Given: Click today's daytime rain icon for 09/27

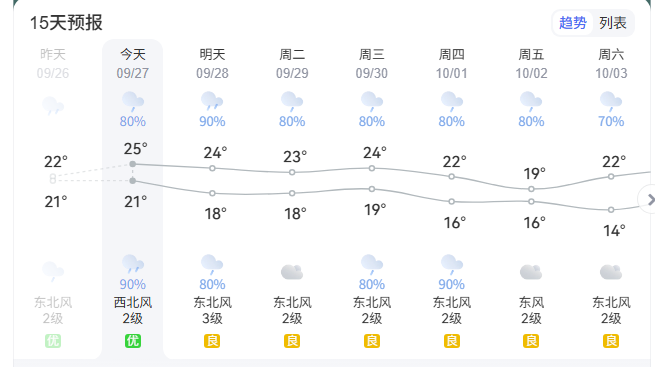Looking at the screenshot, I should pyautogui.click(x=133, y=101).
